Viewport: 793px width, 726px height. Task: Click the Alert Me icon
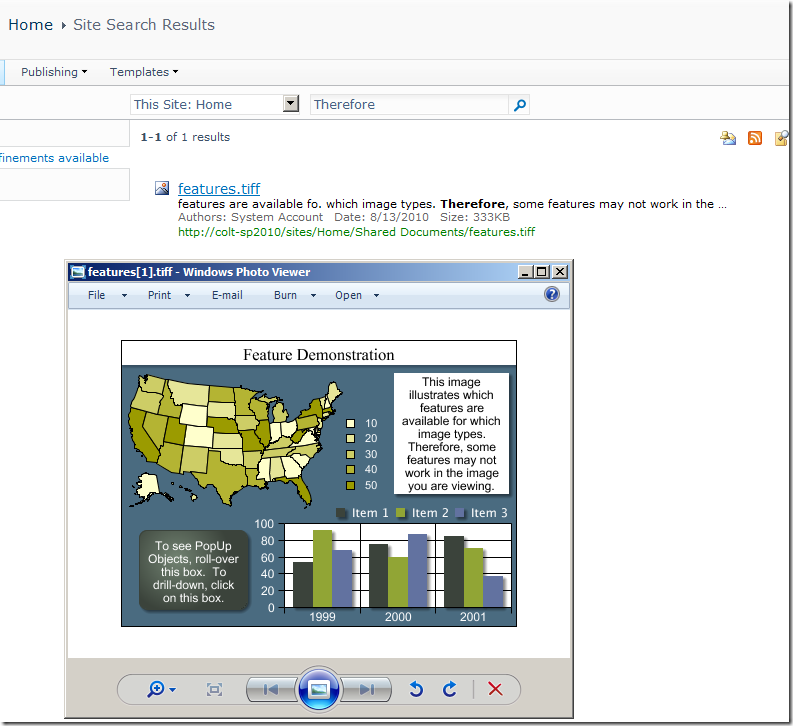click(728, 138)
